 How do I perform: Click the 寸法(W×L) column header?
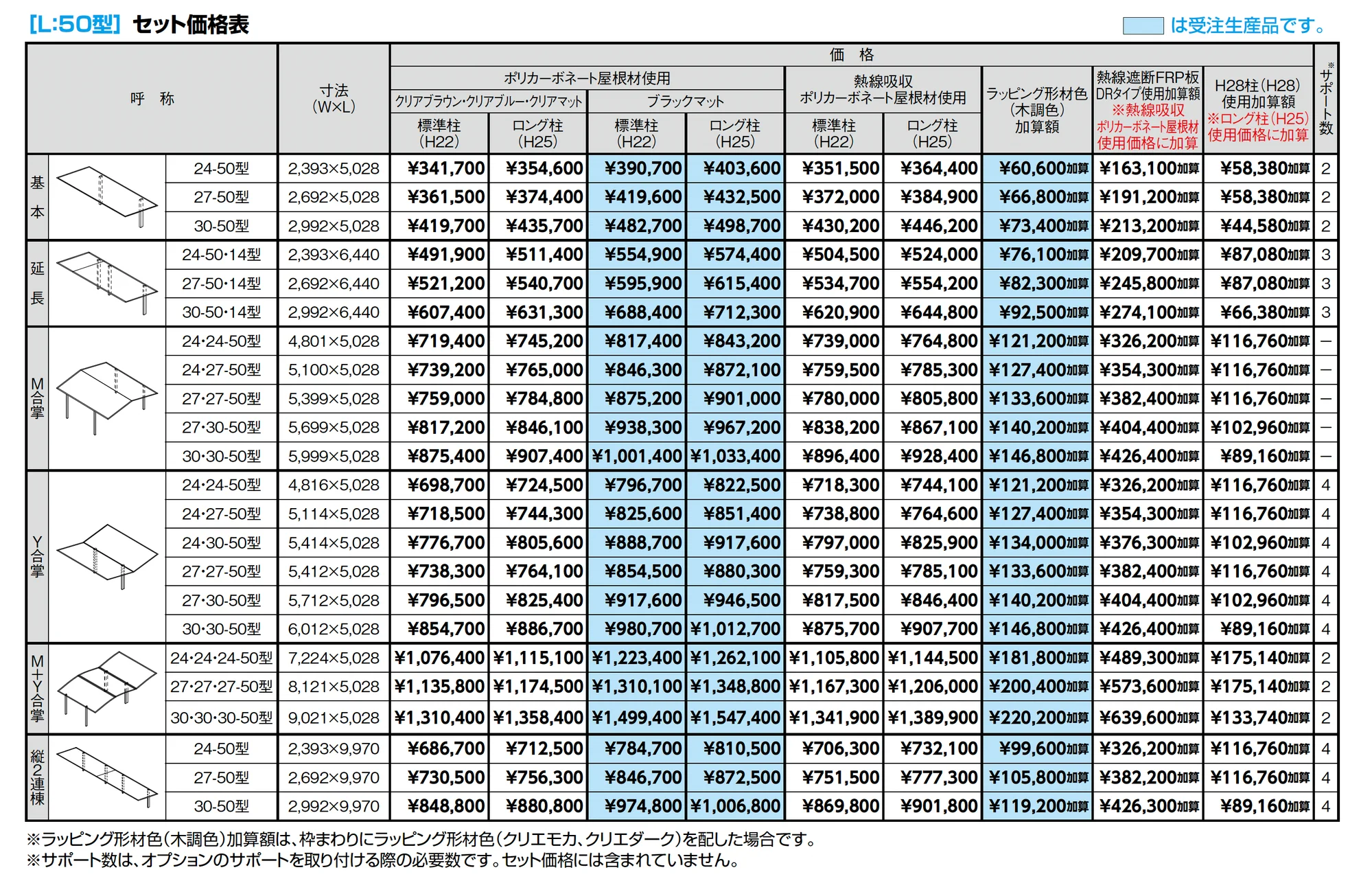tap(334, 99)
